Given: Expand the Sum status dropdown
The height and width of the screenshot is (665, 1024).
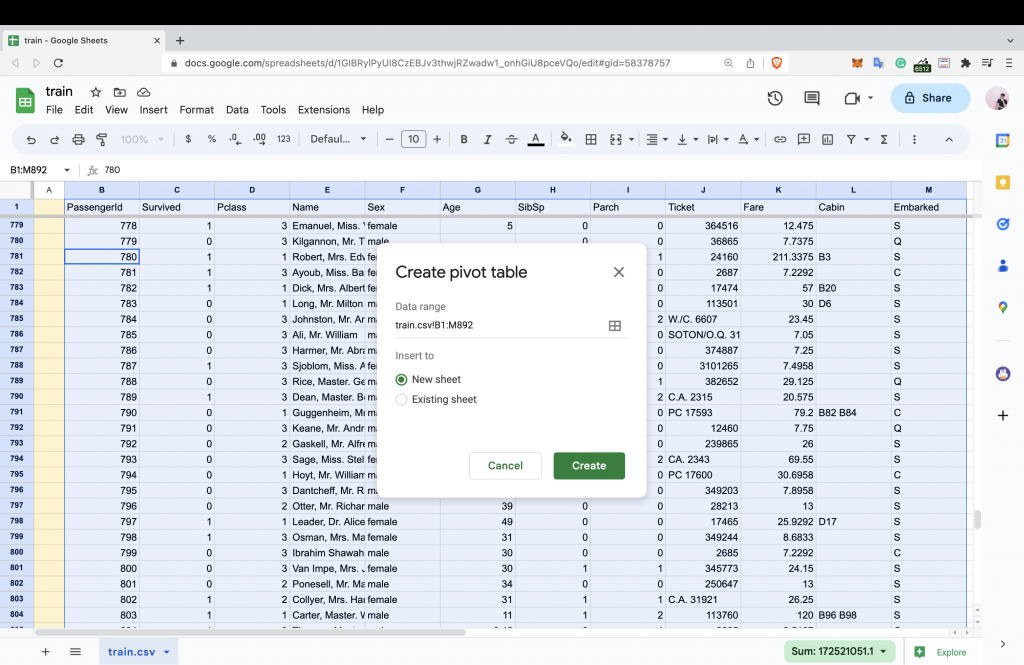Looking at the screenshot, I should [884, 651].
